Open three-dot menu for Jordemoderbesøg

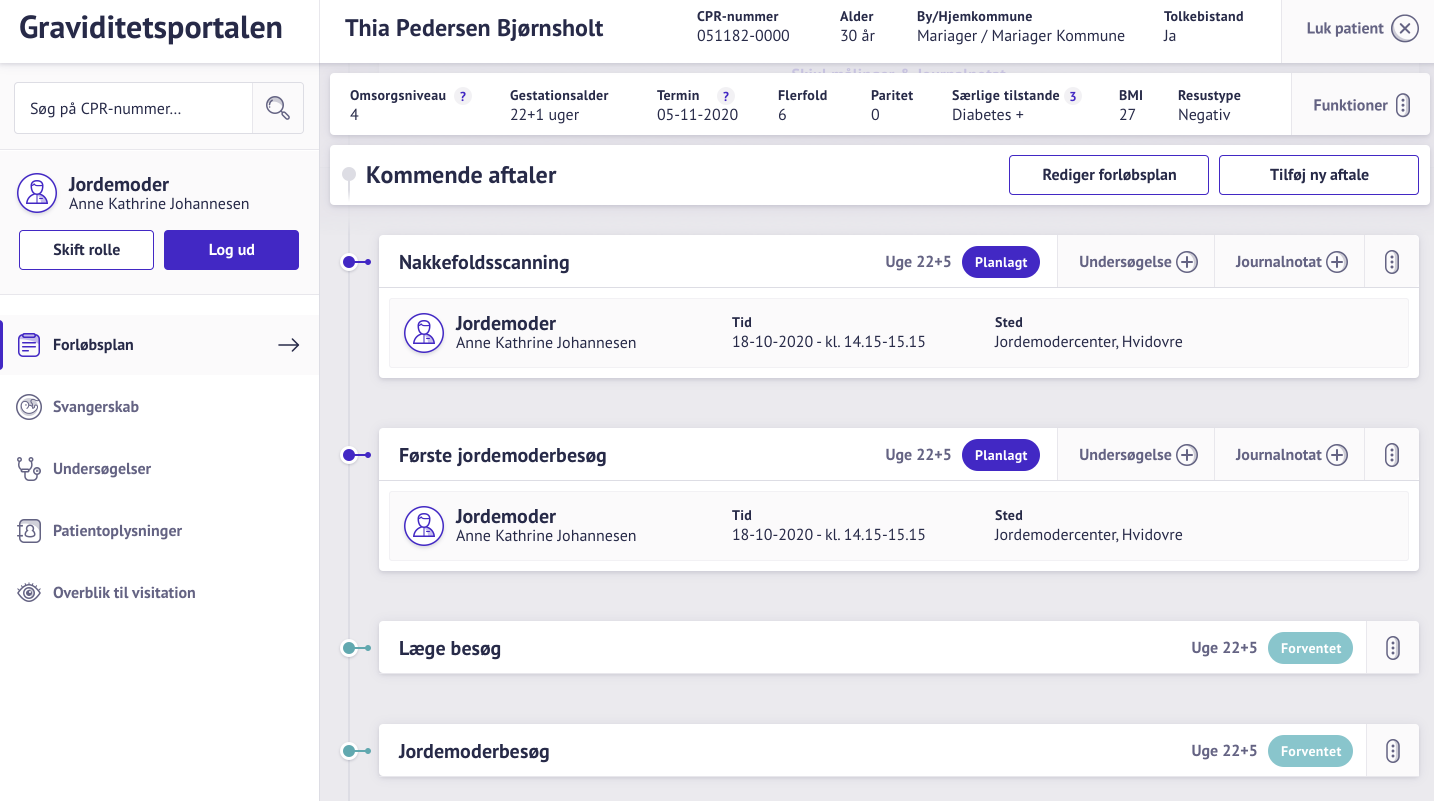[1392, 751]
